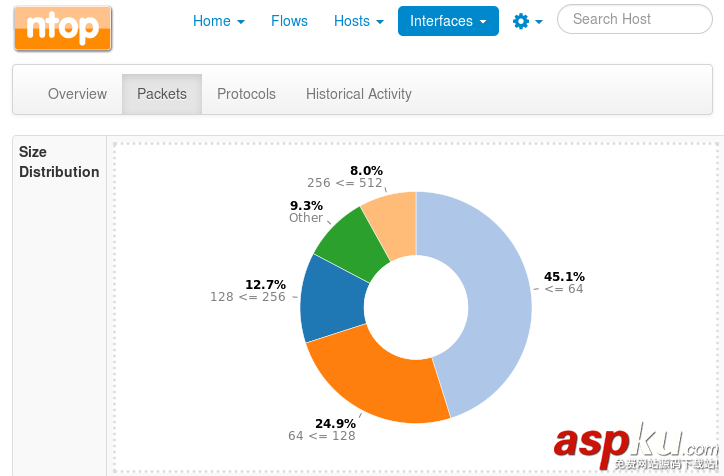Screen dimensions: 724x476
Task: View the Historical Activity tab
Action: [358, 94]
